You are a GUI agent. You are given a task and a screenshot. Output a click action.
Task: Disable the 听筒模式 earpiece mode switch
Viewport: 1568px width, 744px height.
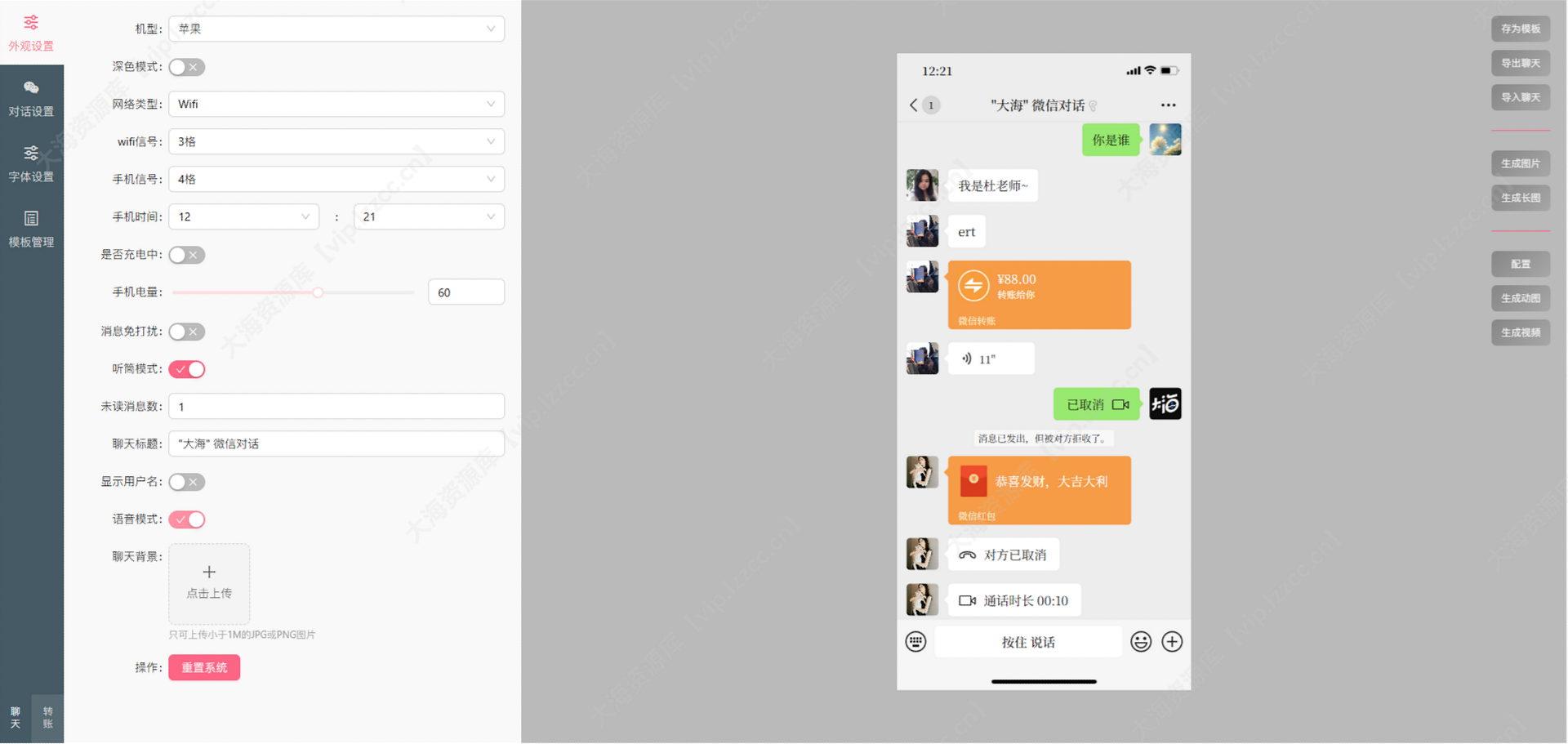187,369
